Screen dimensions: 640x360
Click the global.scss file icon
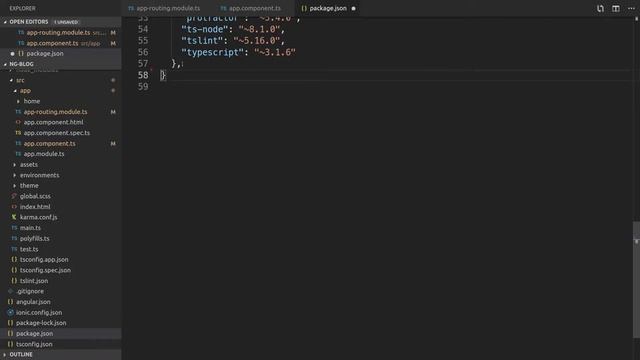coord(14,196)
